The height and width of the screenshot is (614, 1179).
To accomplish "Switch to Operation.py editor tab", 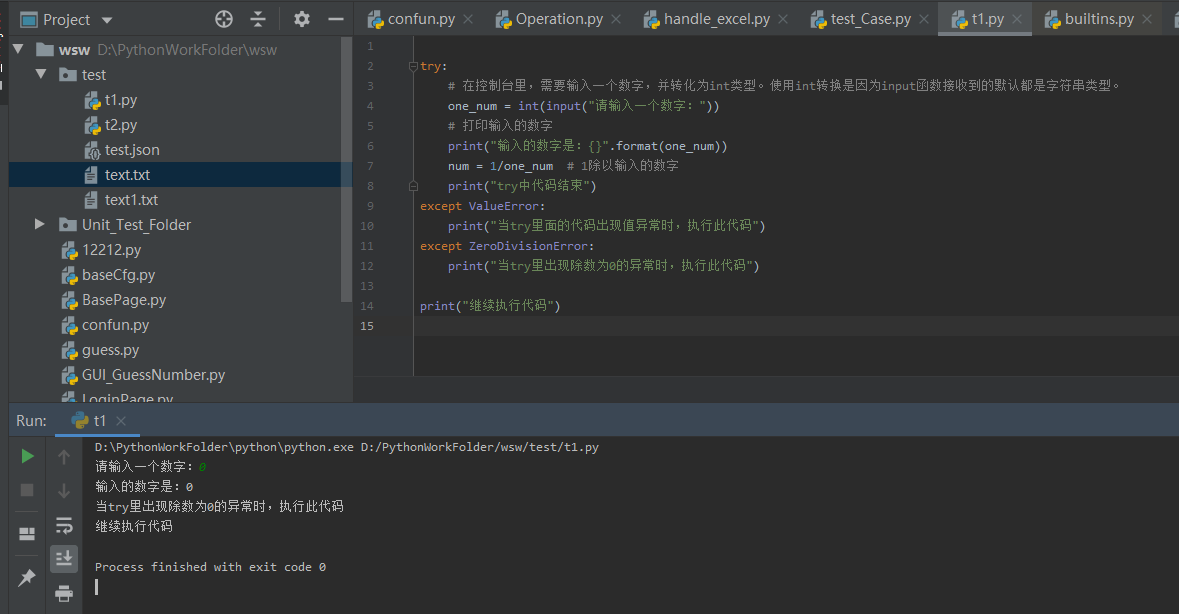I will (559, 20).
